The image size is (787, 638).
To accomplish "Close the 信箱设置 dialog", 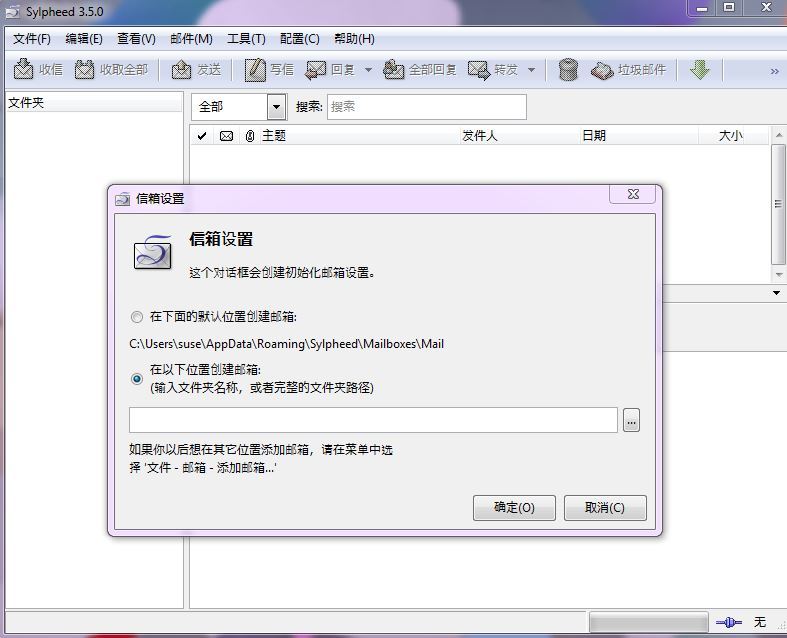I will [633, 194].
